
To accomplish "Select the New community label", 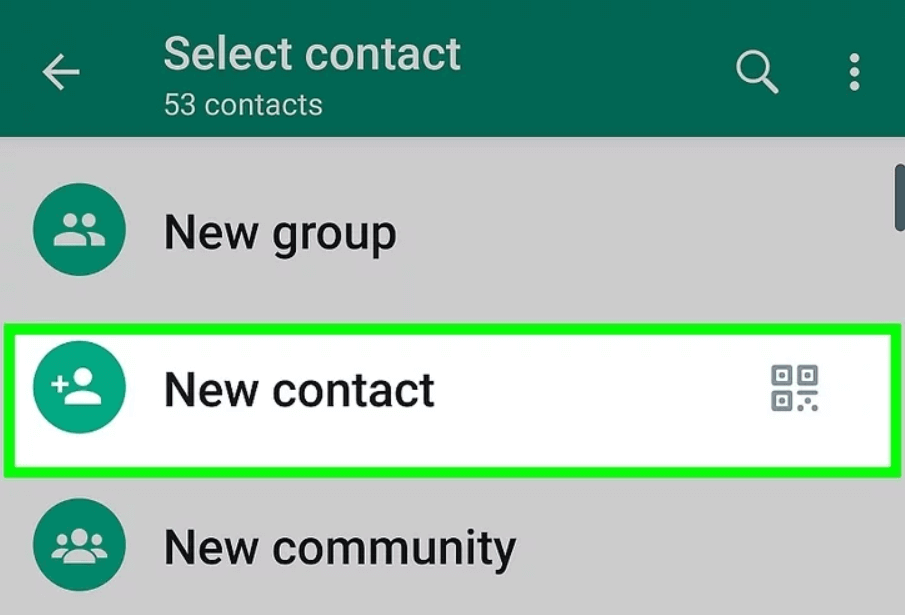I will click(x=340, y=548).
